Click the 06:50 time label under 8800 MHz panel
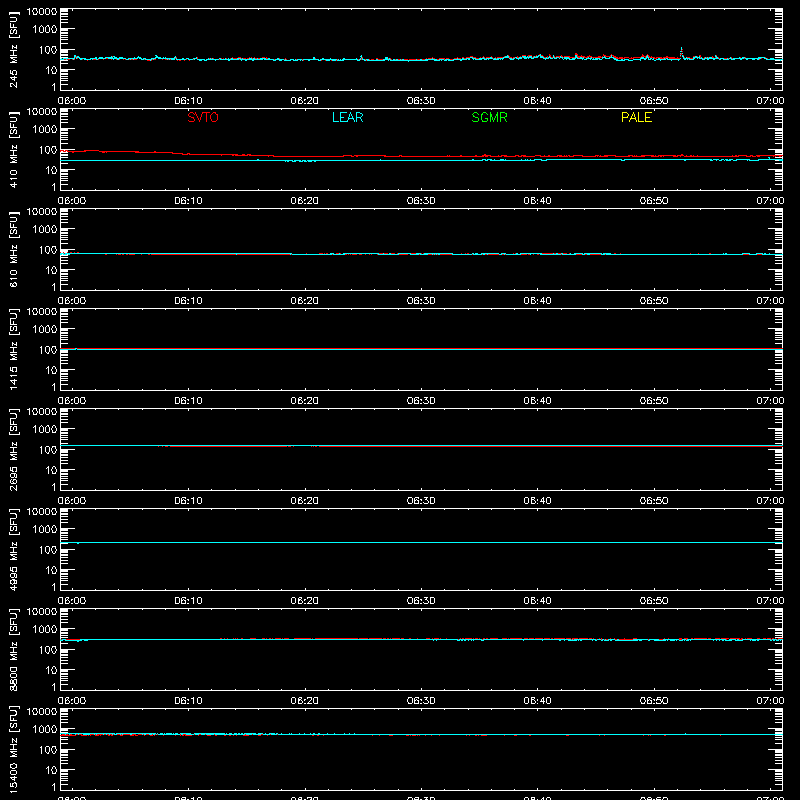 654,701
